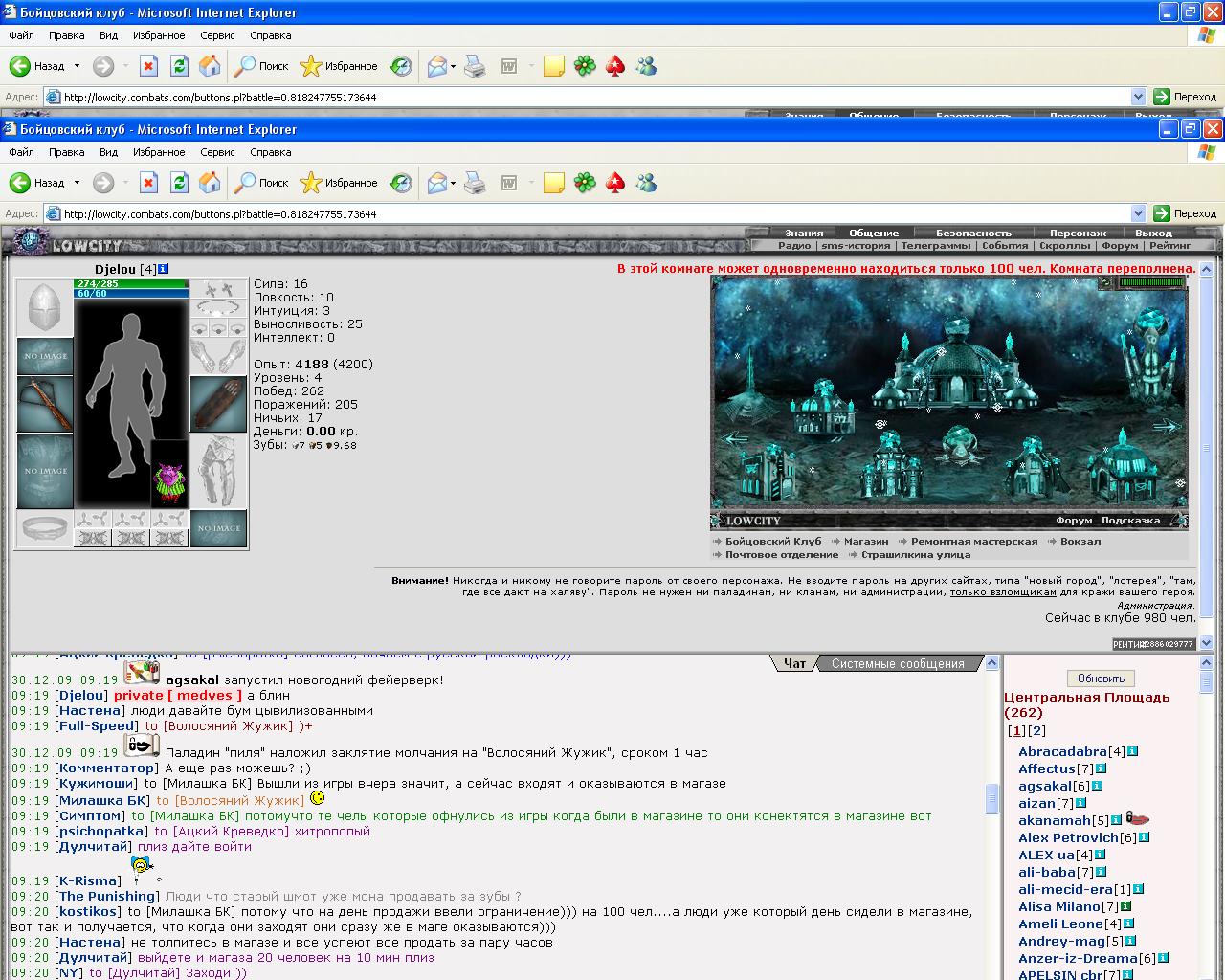Open Подсказка link on map footer
The height and width of the screenshot is (980, 1225).
(1130, 521)
